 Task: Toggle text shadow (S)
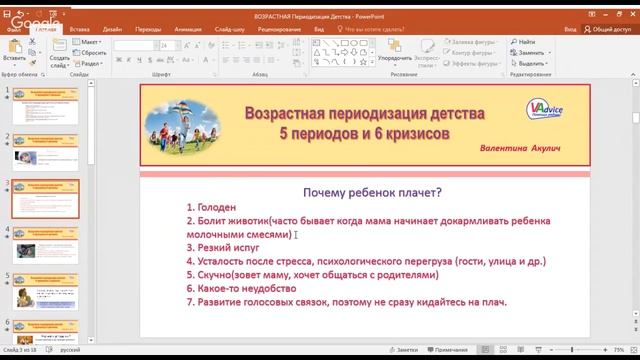click(150, 60)
